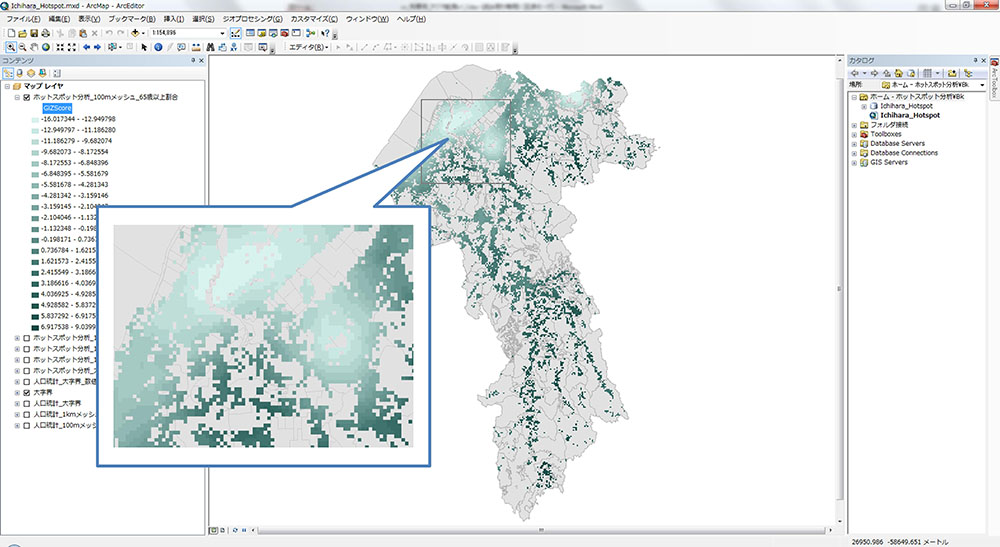Click the Full Extent globe icon
Screen dimensions: 1000x547
[45, 47]
